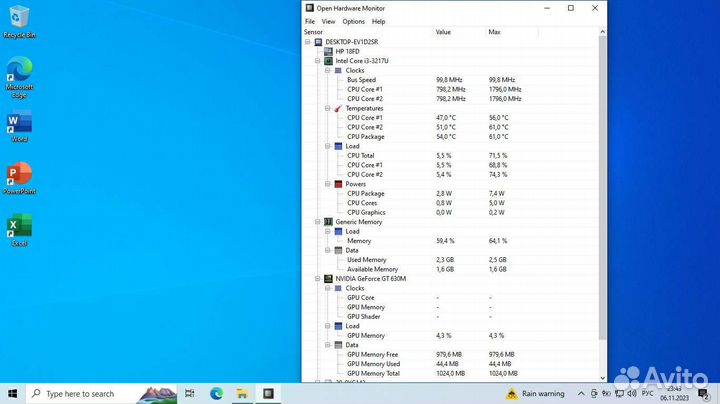Open the PowerPoint desktop shortcut
This screenshot has height=404, width=720.
[19, 178]
